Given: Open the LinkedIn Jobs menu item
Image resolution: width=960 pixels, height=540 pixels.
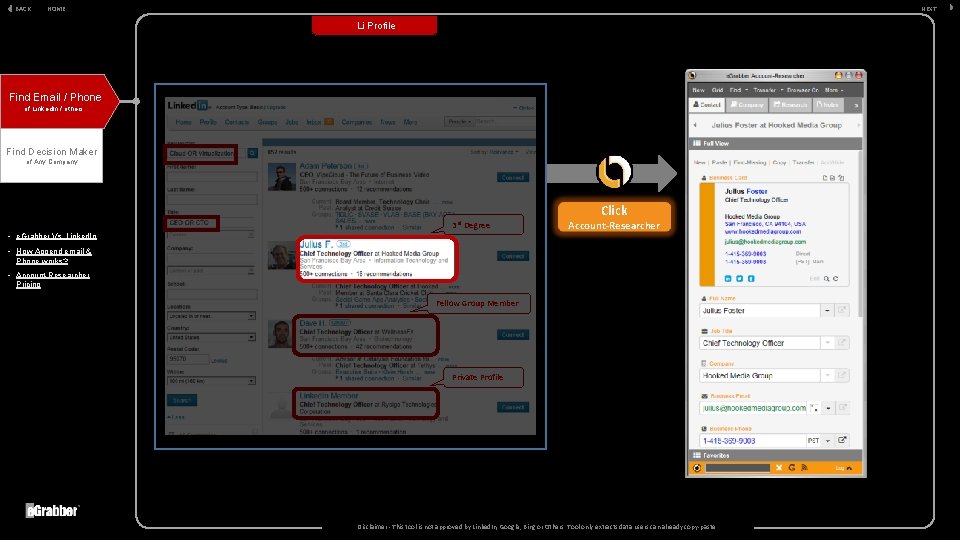Looking at the screenshot, I should pyautogui.click(x=291, y=122).
